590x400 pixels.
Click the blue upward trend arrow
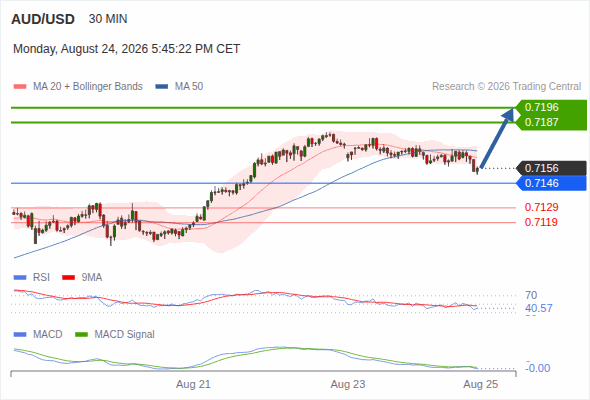point(497,138)
